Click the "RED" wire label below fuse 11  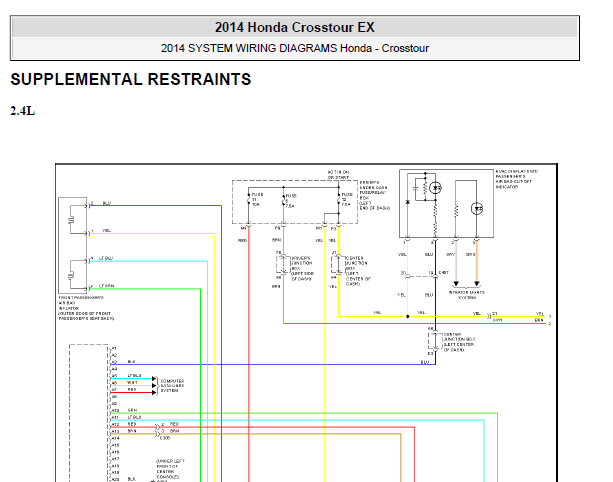(x=242, y=240)
